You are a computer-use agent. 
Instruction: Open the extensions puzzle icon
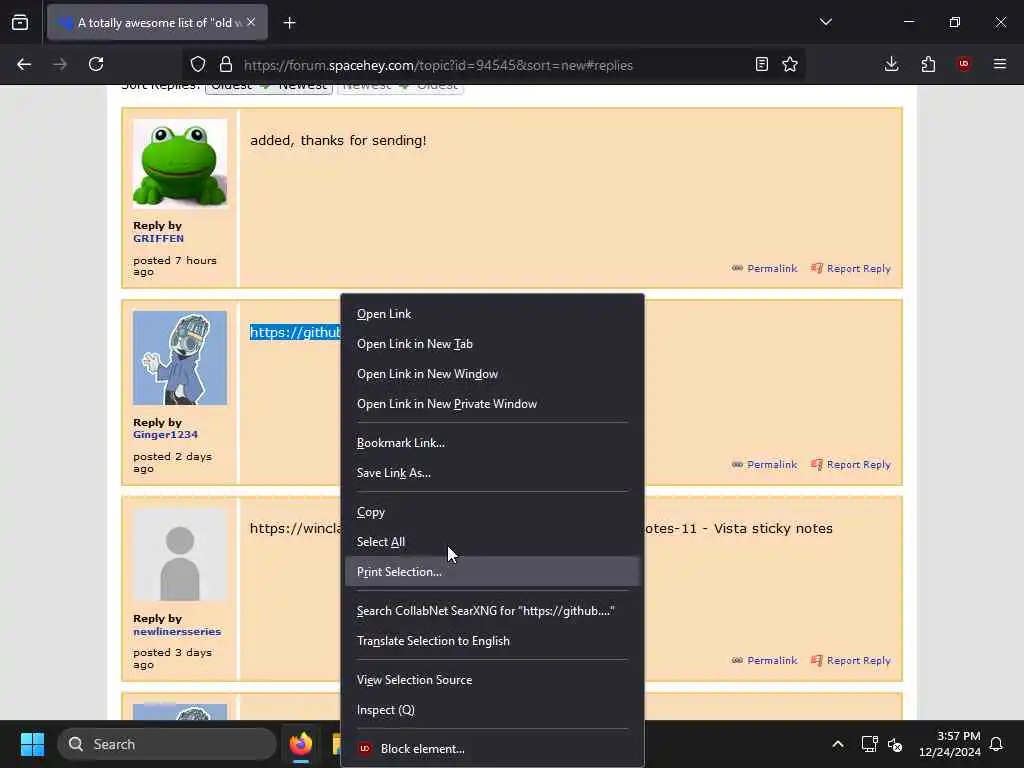[x=928, y=64]
